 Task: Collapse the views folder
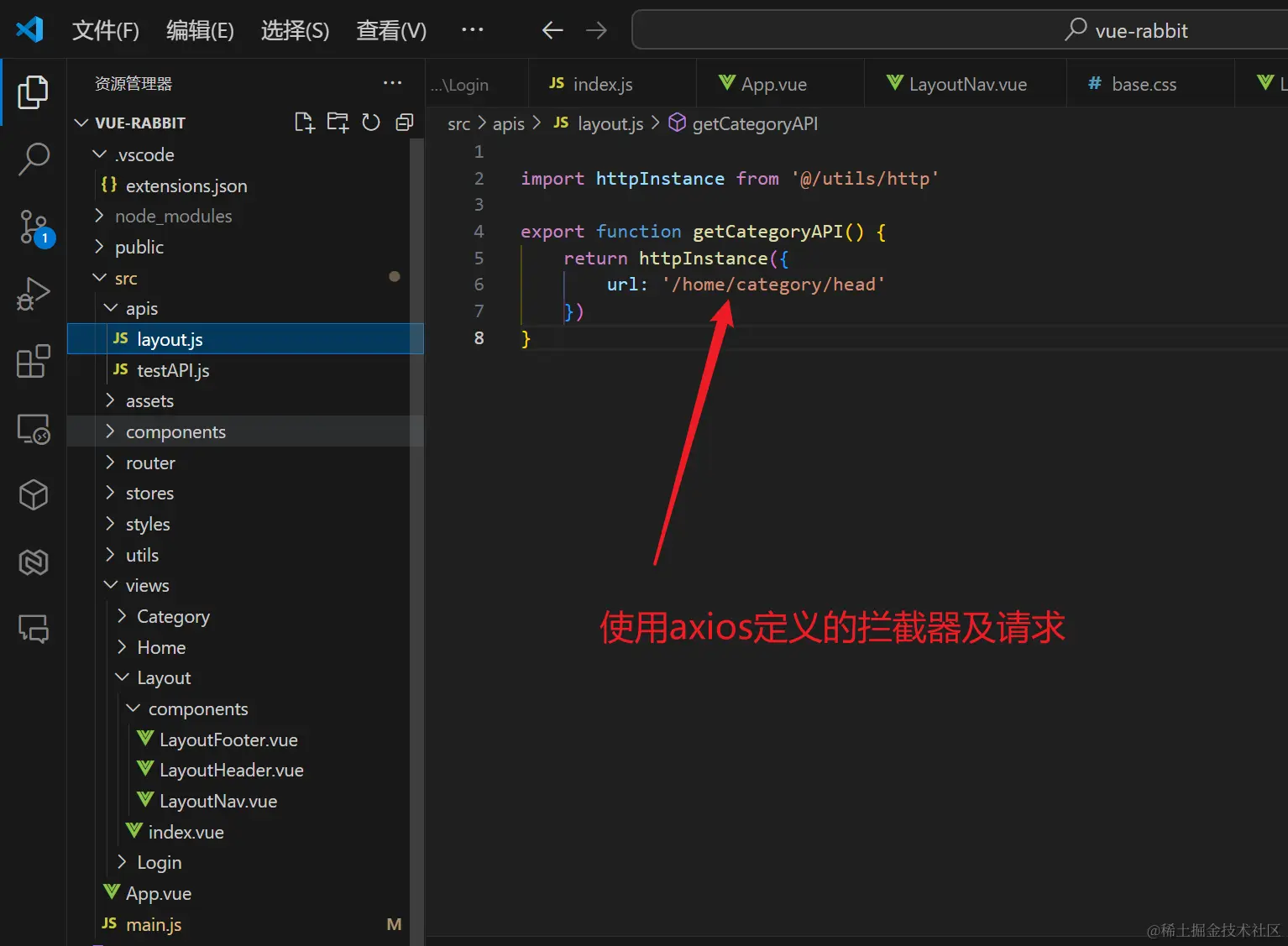pyautogui.click(x=110, y=585)
